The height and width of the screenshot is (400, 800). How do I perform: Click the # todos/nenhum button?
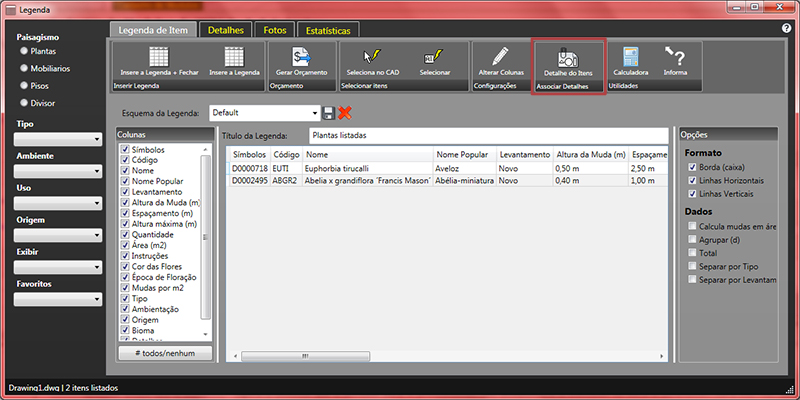164,353
